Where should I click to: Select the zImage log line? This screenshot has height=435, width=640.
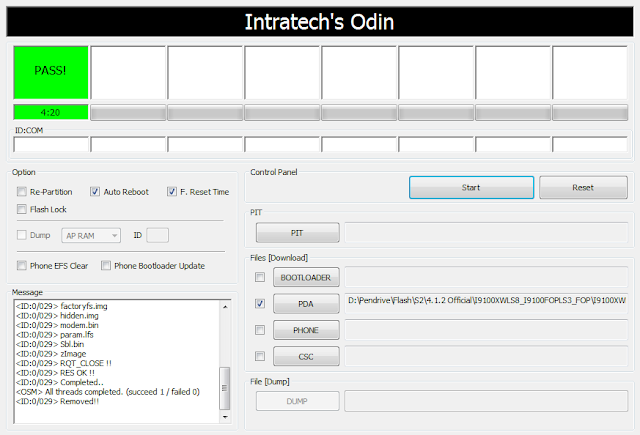click(51, 354)
